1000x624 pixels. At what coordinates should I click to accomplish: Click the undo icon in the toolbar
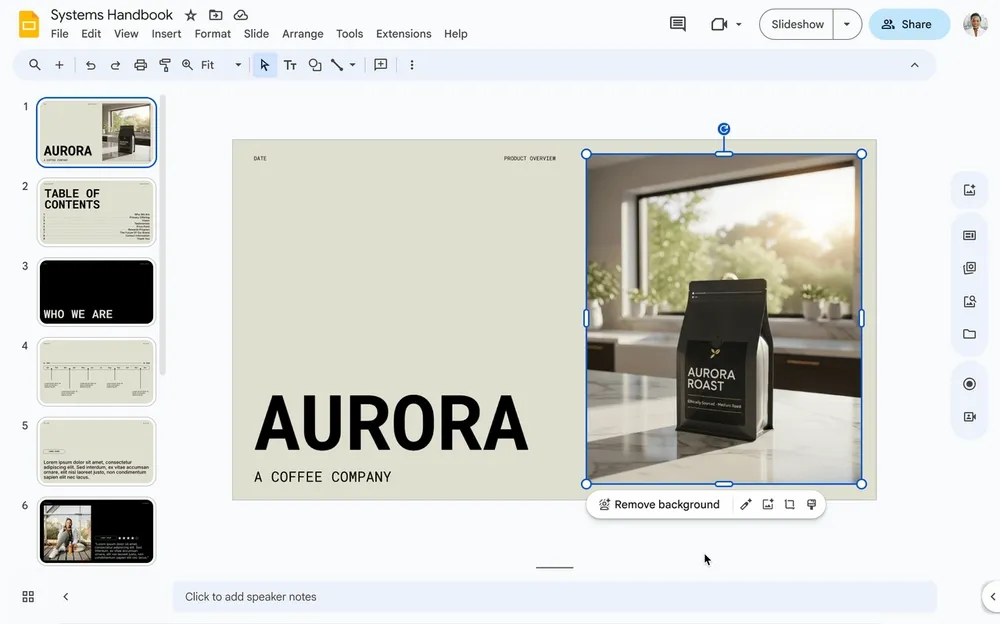[90, 64]
